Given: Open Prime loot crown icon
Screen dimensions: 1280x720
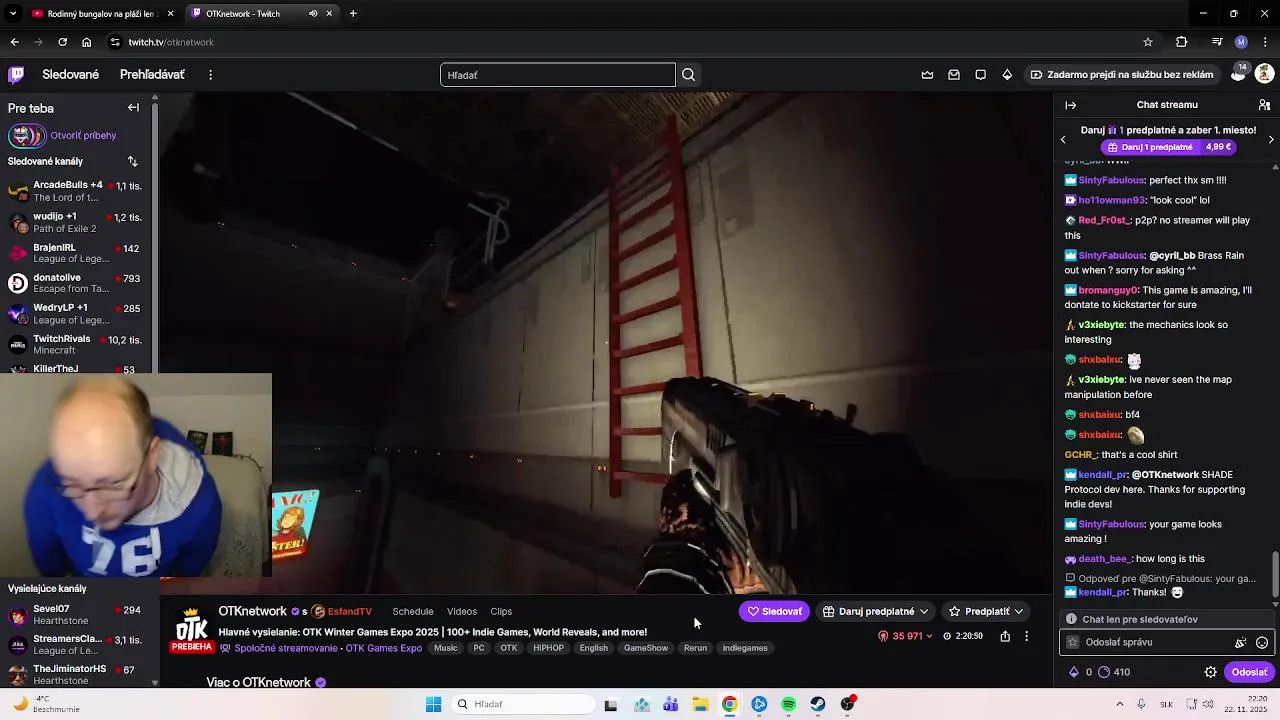Looking at the screenshot, I should [x=927, y=75].
